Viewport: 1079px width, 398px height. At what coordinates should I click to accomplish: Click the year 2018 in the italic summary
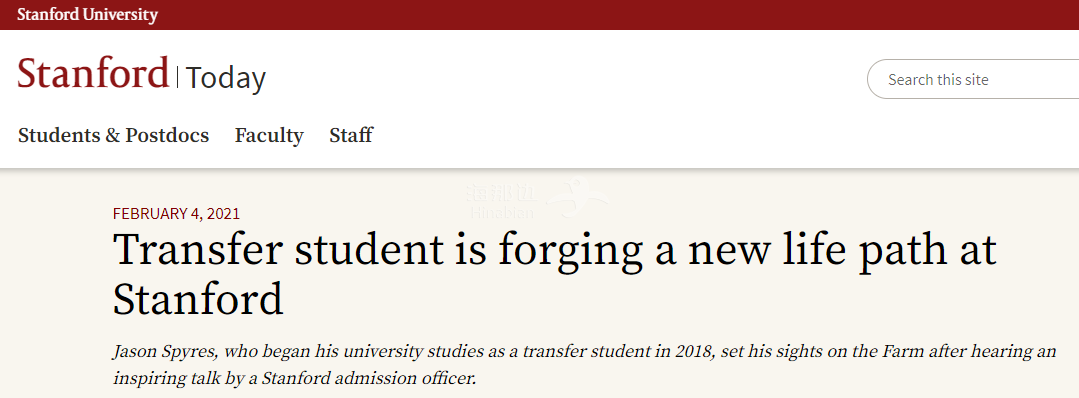tap(694, 352)
